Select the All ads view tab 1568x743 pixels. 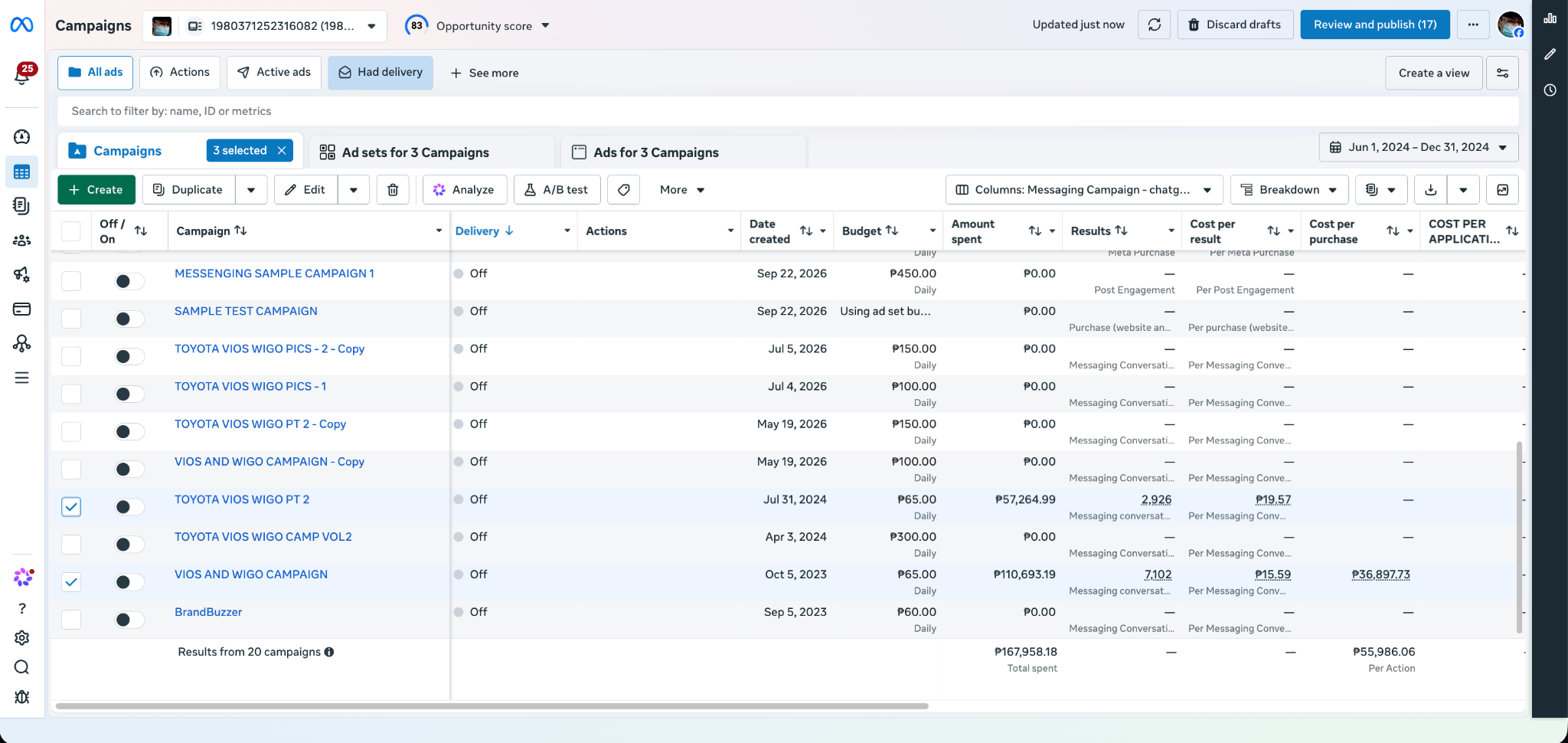95,73
